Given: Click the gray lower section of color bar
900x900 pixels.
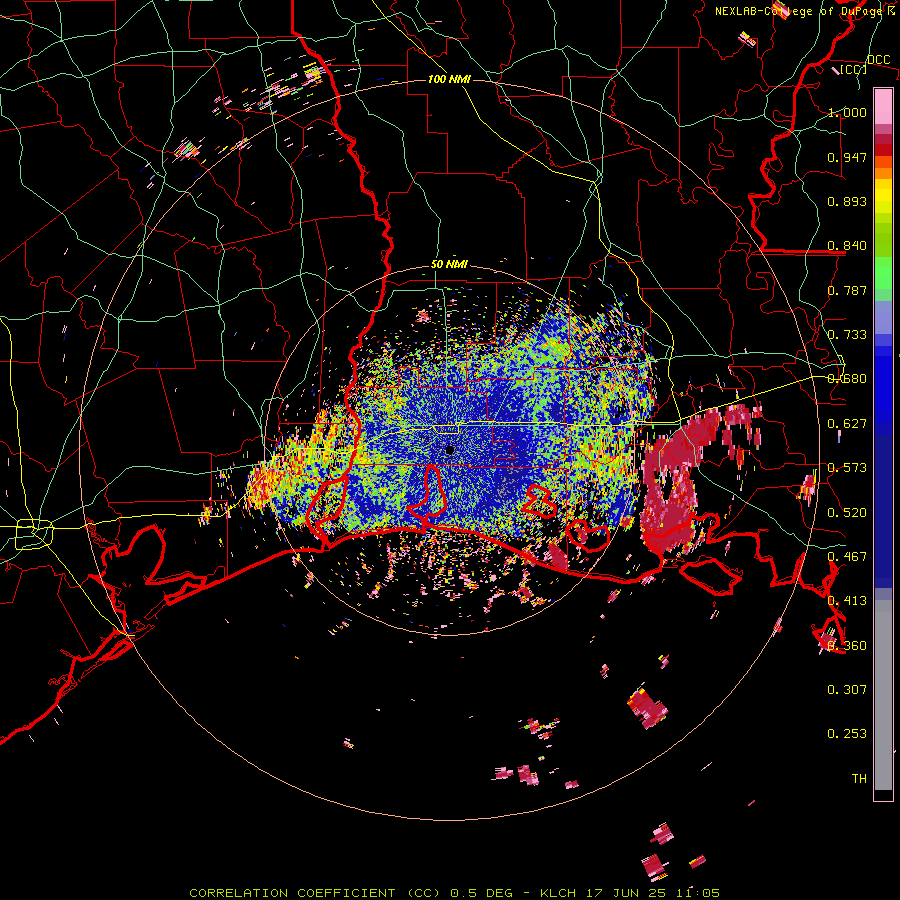Looking at the screenshot, I should click(x=883, y=695).
